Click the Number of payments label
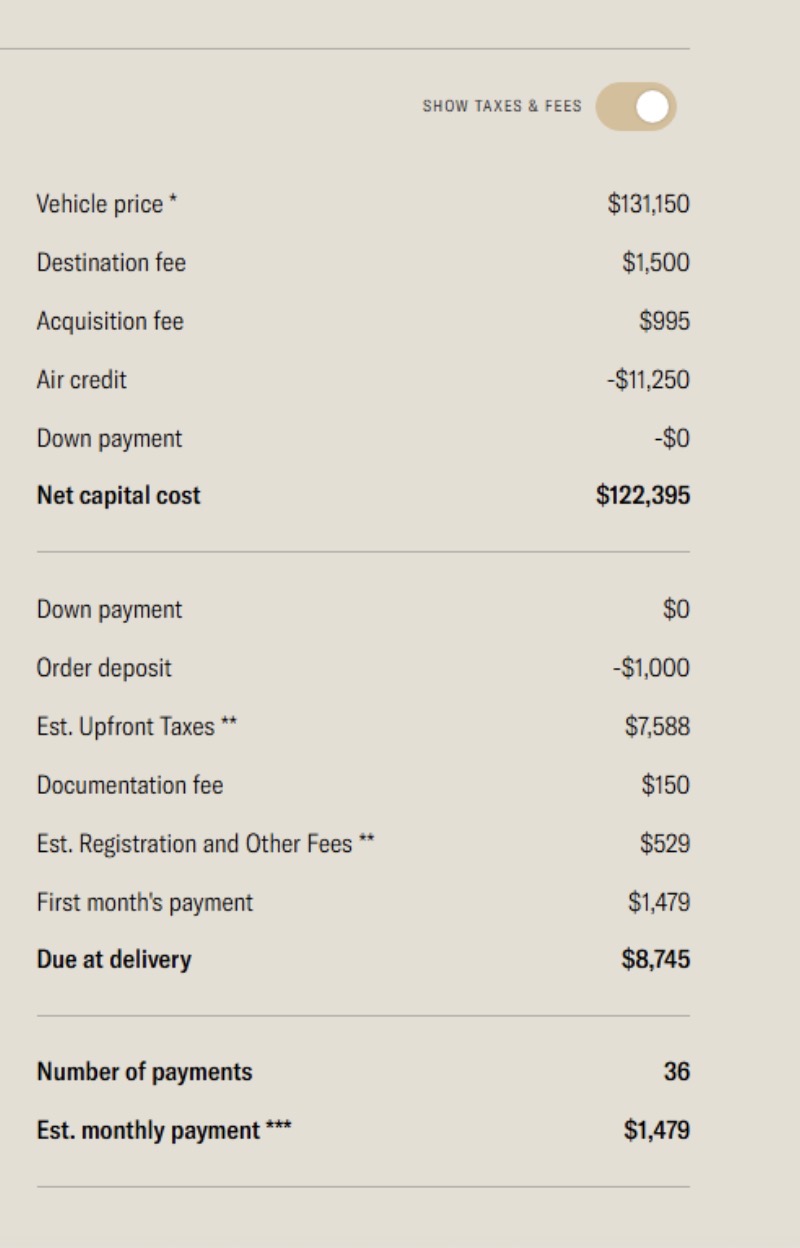Screen dimensions: 800x1248 point(144,1072)
